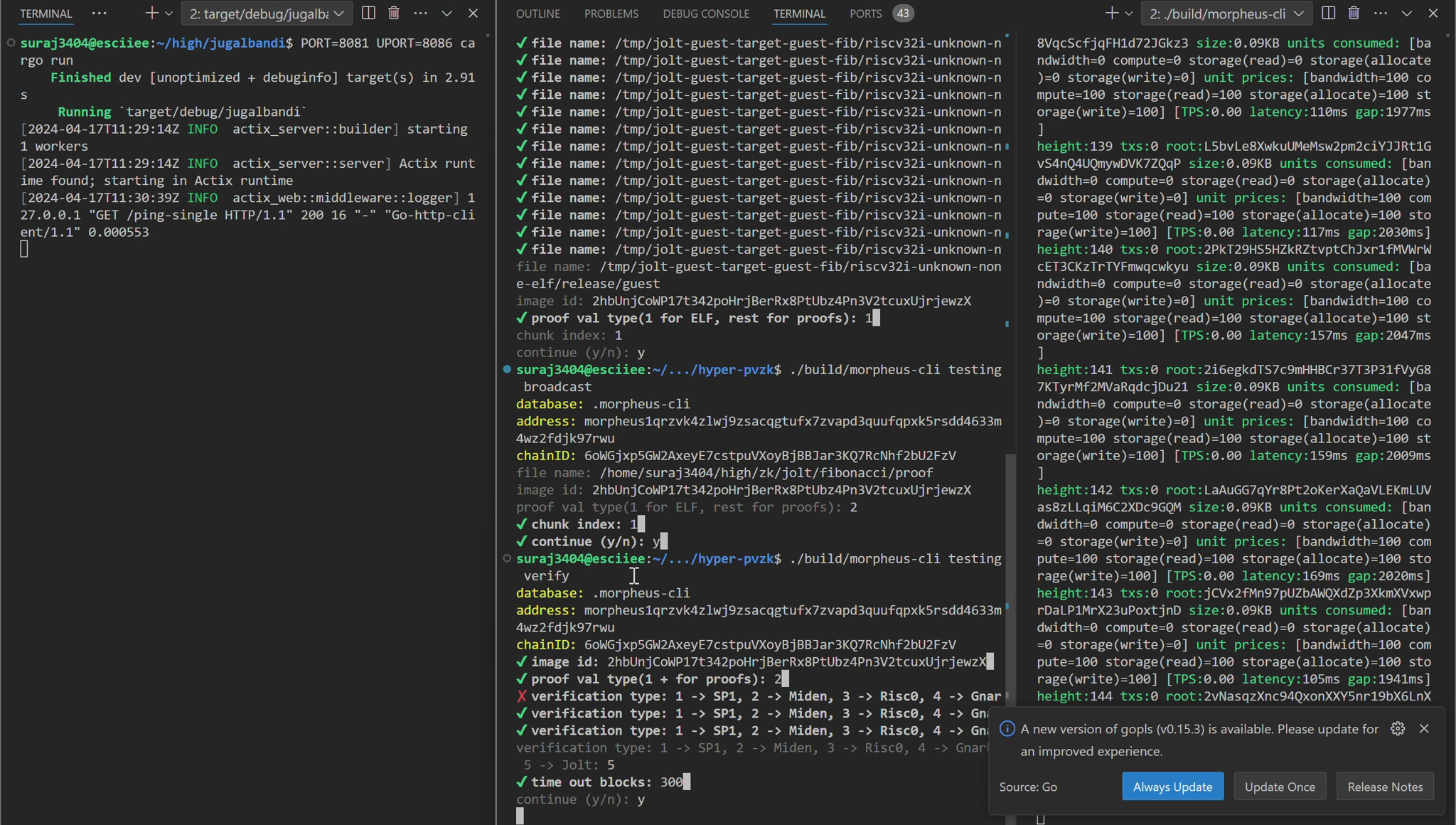Open gopls Release Notes
The height and width of the screenshot is (825, 1456).
click(1385, 787)
